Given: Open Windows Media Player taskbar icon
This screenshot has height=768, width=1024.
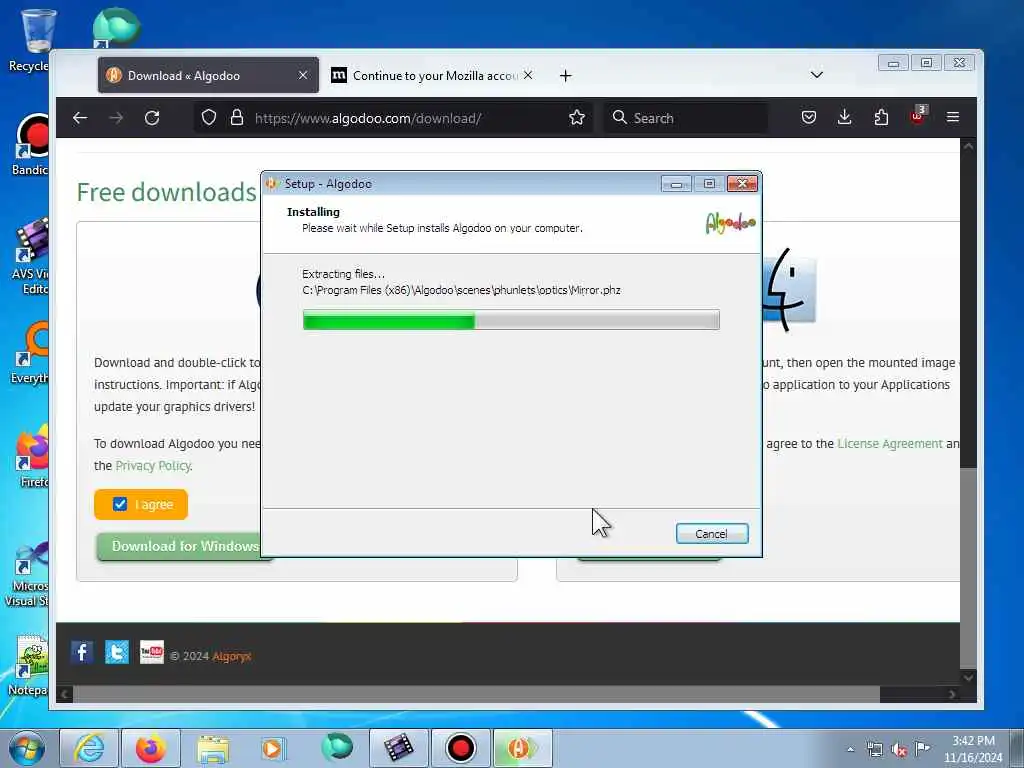Looking at the screenshot, I should pyautogui.click(x=274, y=748).
